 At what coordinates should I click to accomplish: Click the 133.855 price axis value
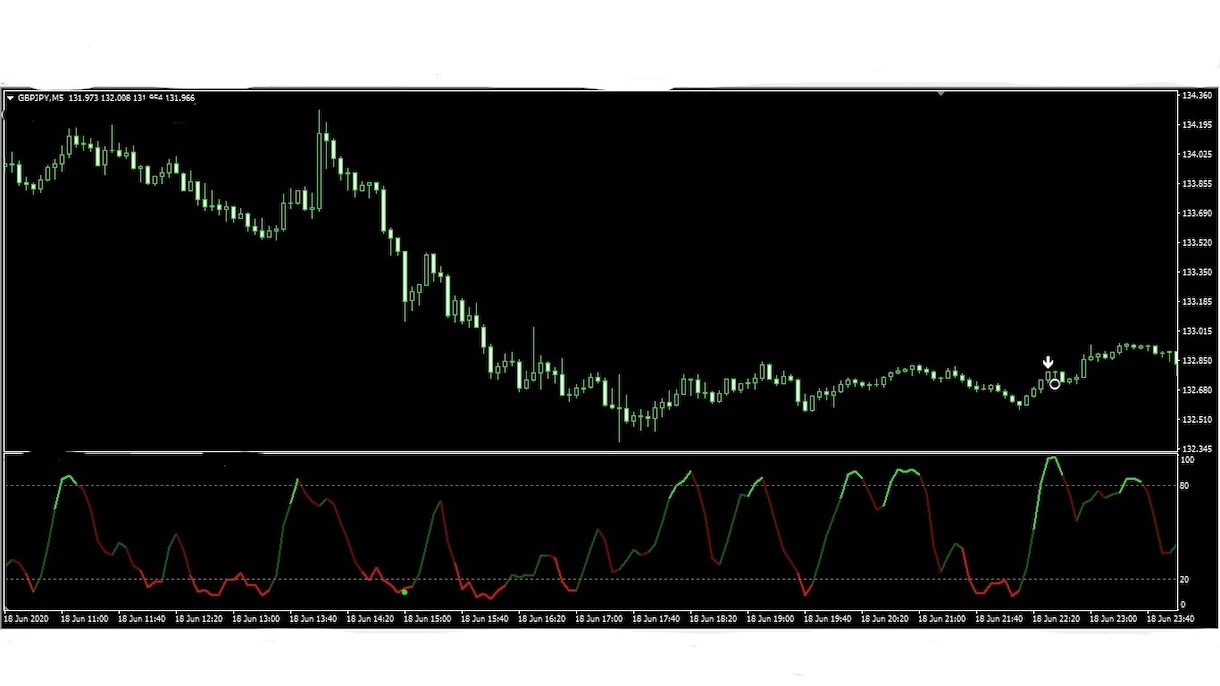[1197, 184]
